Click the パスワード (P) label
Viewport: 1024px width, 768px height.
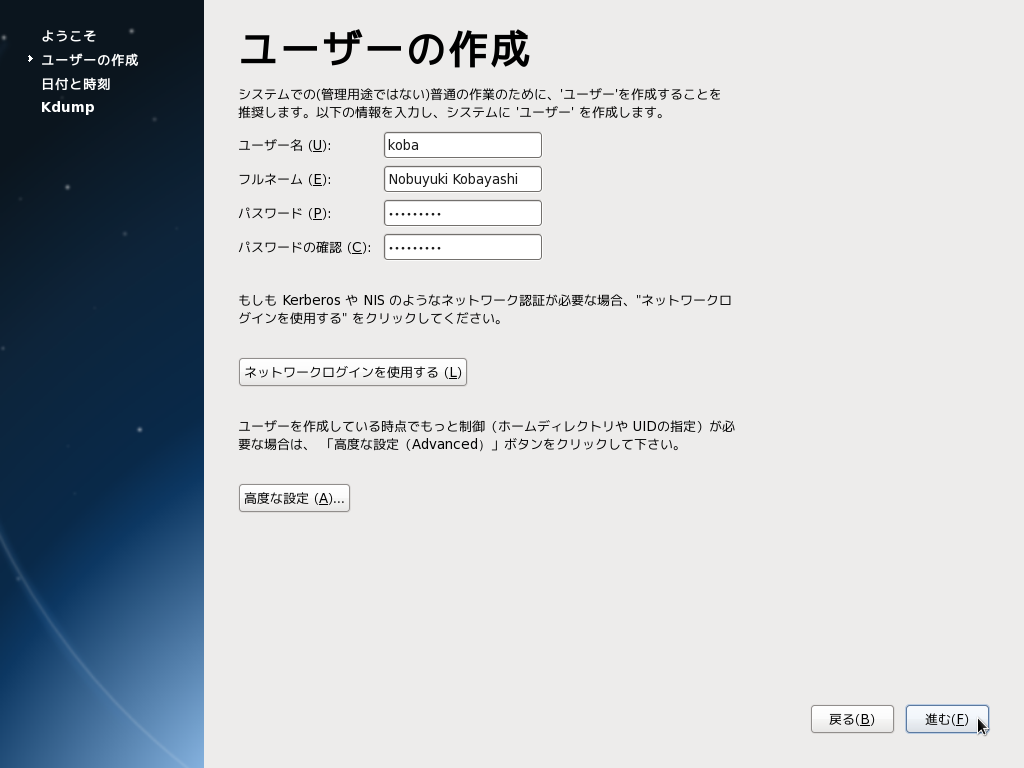(x=284, y=213)
